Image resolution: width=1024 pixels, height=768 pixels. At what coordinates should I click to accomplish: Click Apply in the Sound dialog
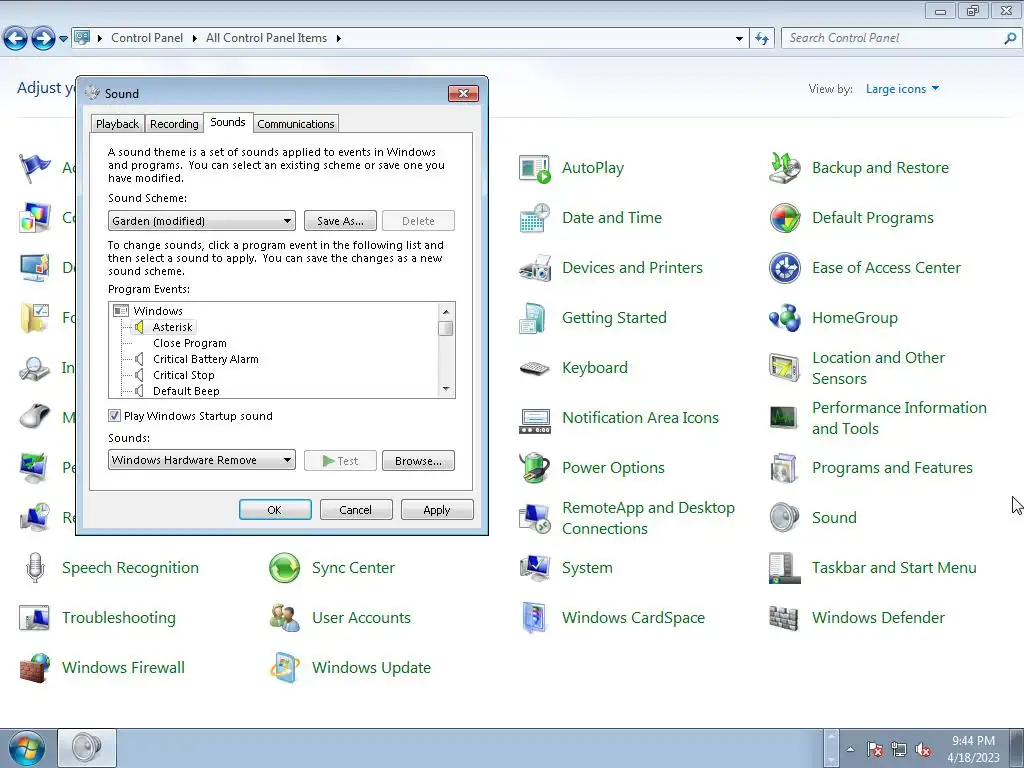pos(437,510)
